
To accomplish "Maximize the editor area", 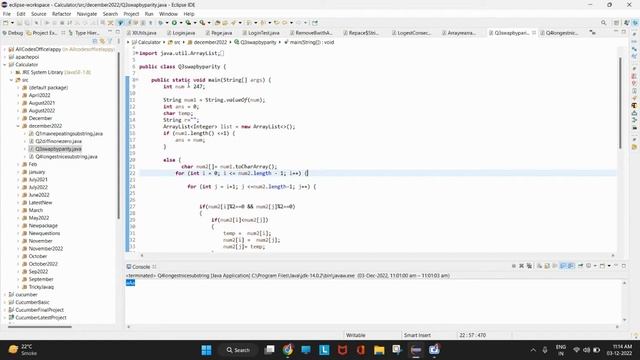I will click(x=624, y=32).
